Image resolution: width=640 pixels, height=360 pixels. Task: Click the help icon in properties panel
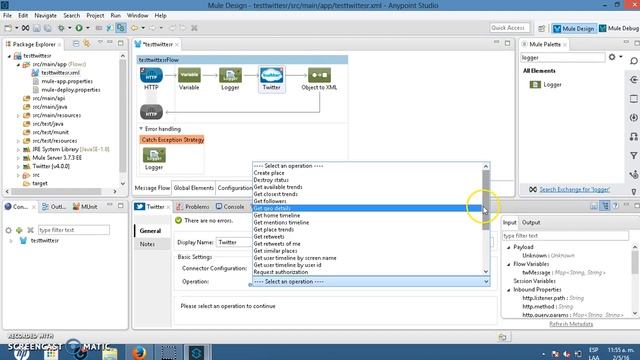615,206
